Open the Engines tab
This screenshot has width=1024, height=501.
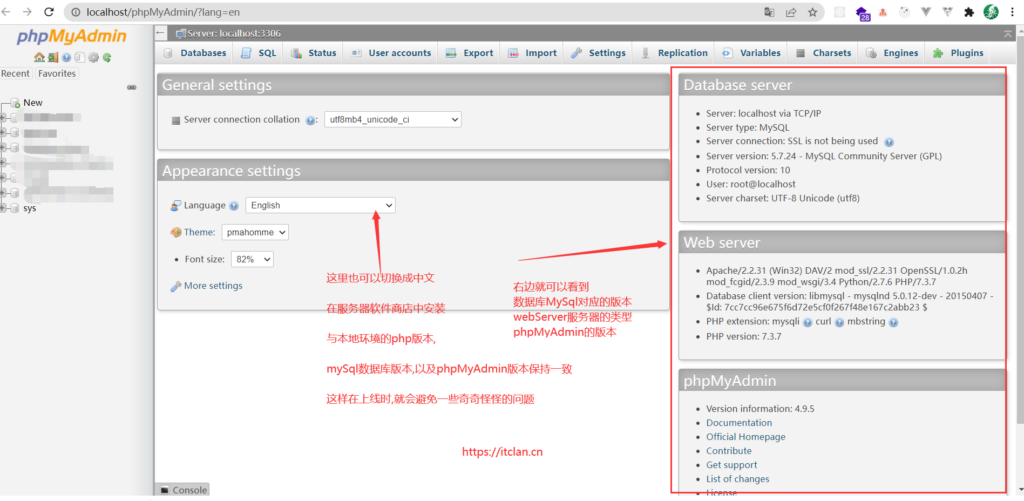click(x=892, y=53)
